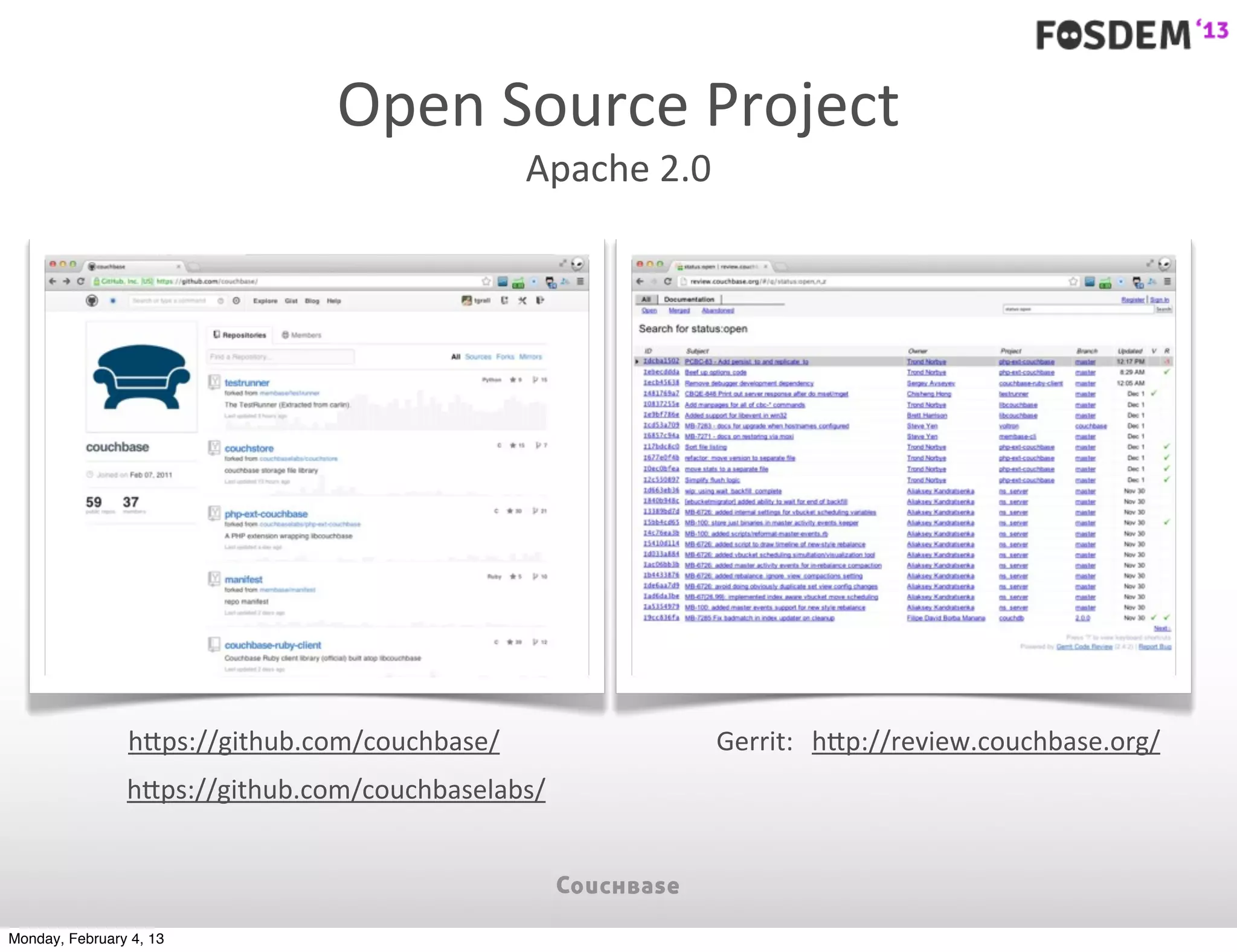Click the Open changes link in Gerrit
Image resolution: width=1237 pixels, height=952 pixels.
point(649,310)
